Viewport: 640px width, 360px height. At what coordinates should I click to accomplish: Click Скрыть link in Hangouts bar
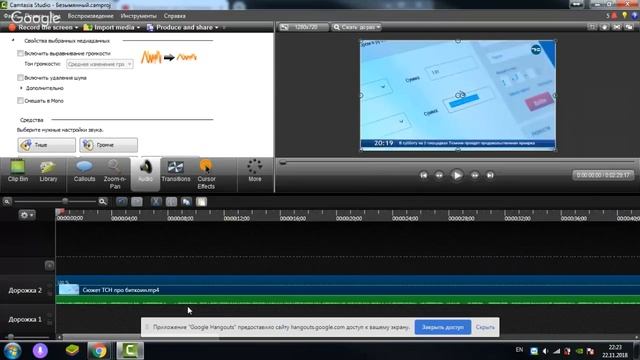485,327
